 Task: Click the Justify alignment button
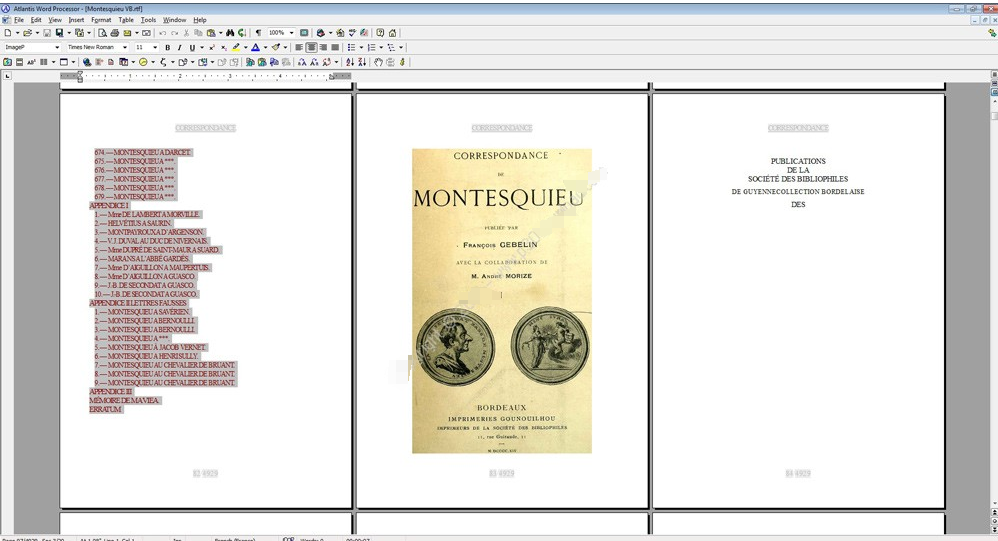point(335,47)
